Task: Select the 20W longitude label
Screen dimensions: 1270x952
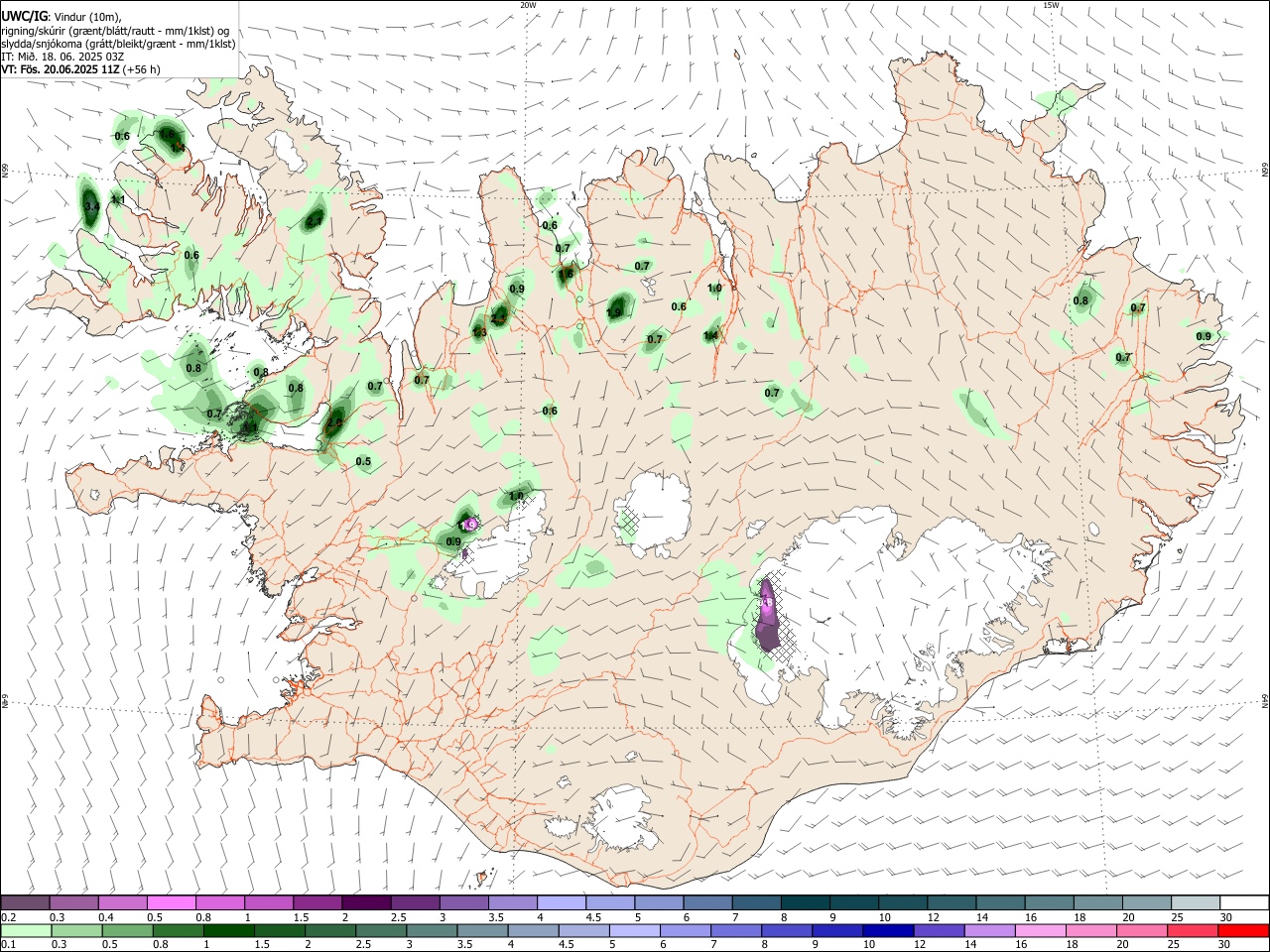Action: [528, 5]
